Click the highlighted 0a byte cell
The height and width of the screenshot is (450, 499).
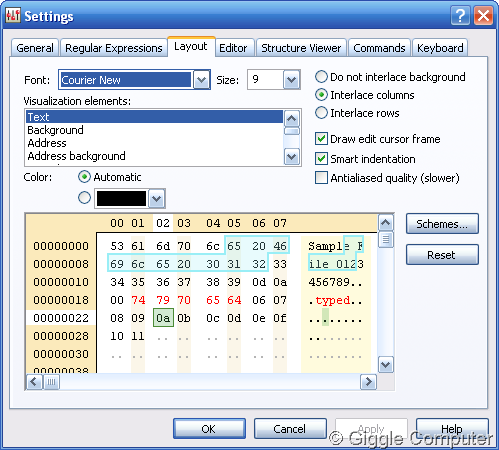coord(163,318)
